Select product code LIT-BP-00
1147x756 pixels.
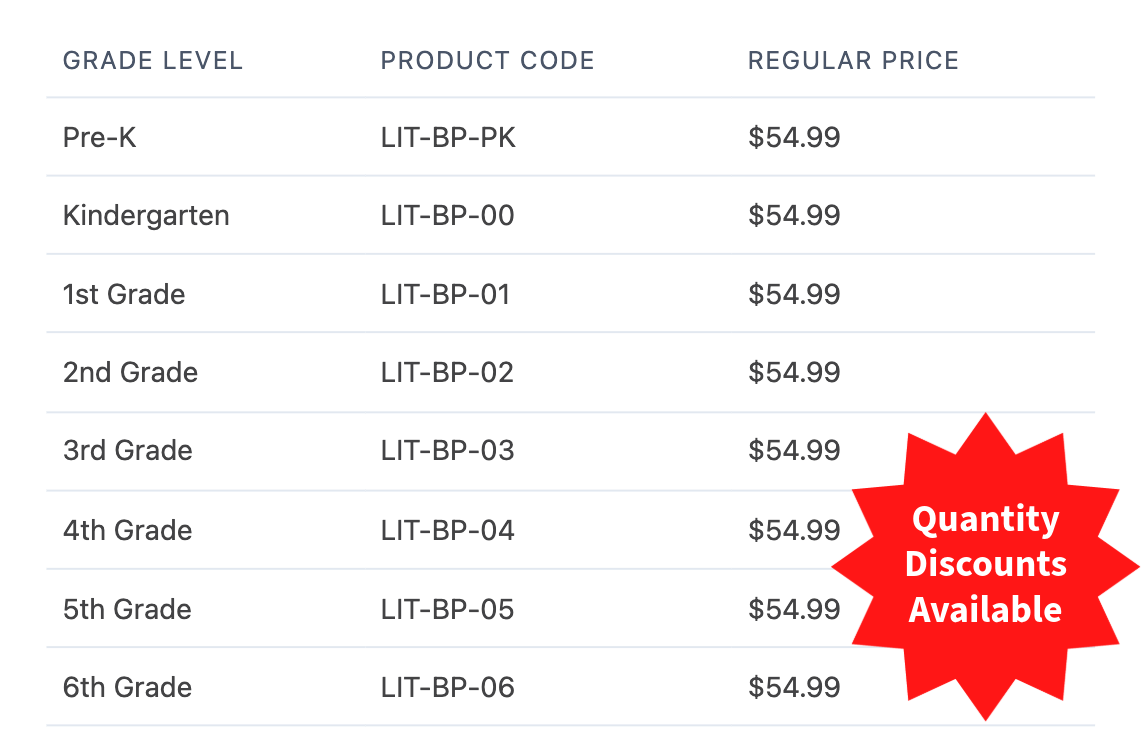tap(447, 215)
